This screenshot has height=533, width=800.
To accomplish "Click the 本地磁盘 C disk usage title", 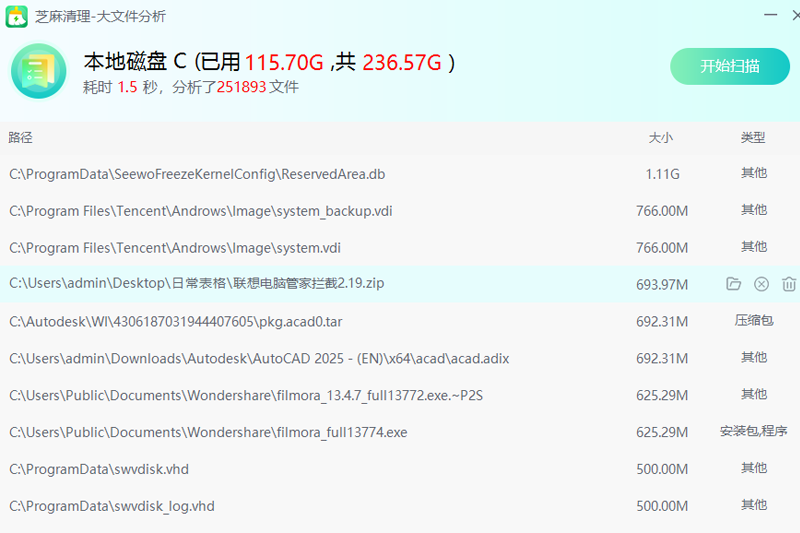I will click(x=269, y=62).
